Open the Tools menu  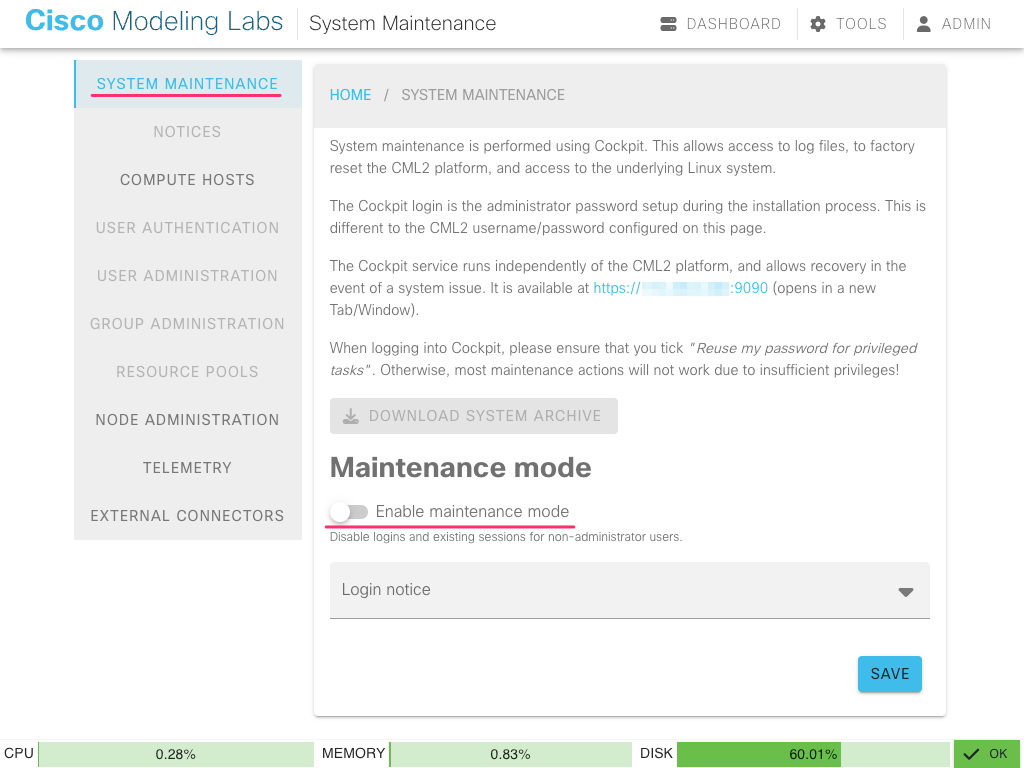[x=848, y=24]
